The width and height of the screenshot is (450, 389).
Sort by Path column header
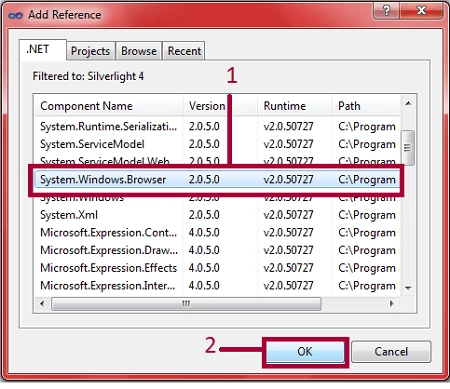366,106
